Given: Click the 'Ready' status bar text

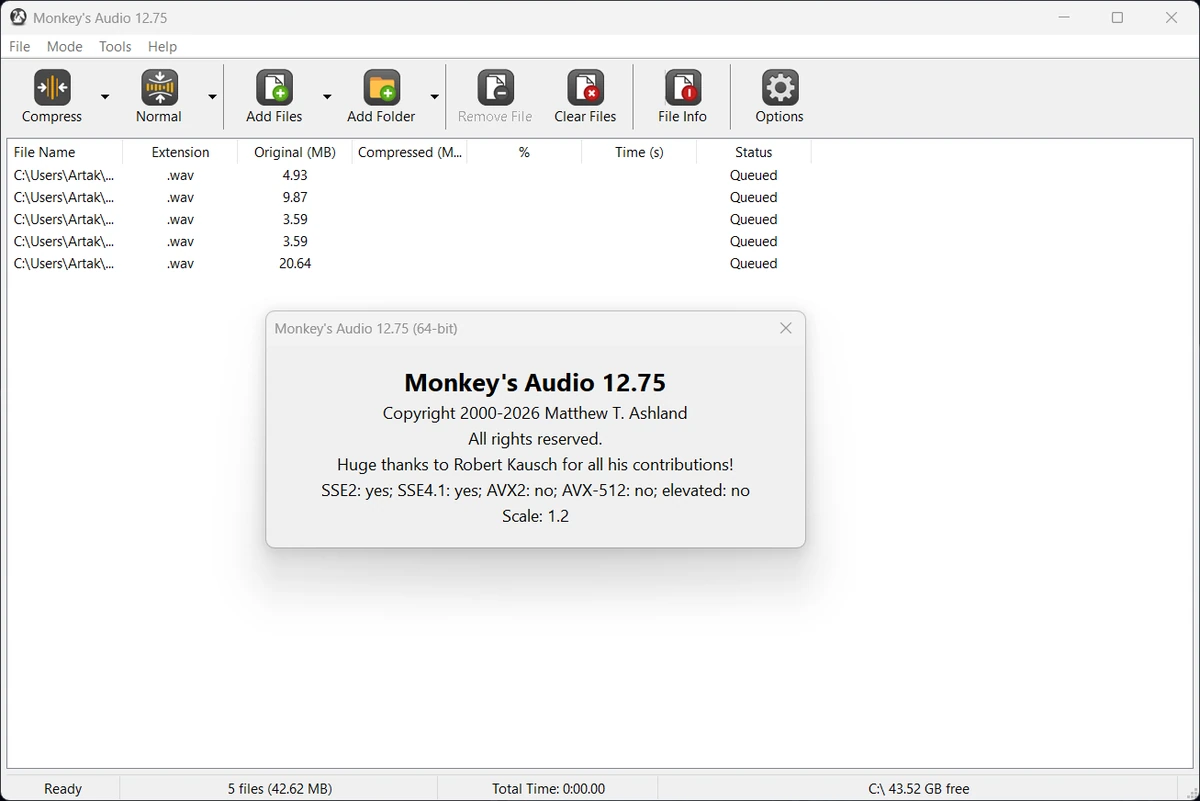Looking at the screenshot, I should coord(63,789).
